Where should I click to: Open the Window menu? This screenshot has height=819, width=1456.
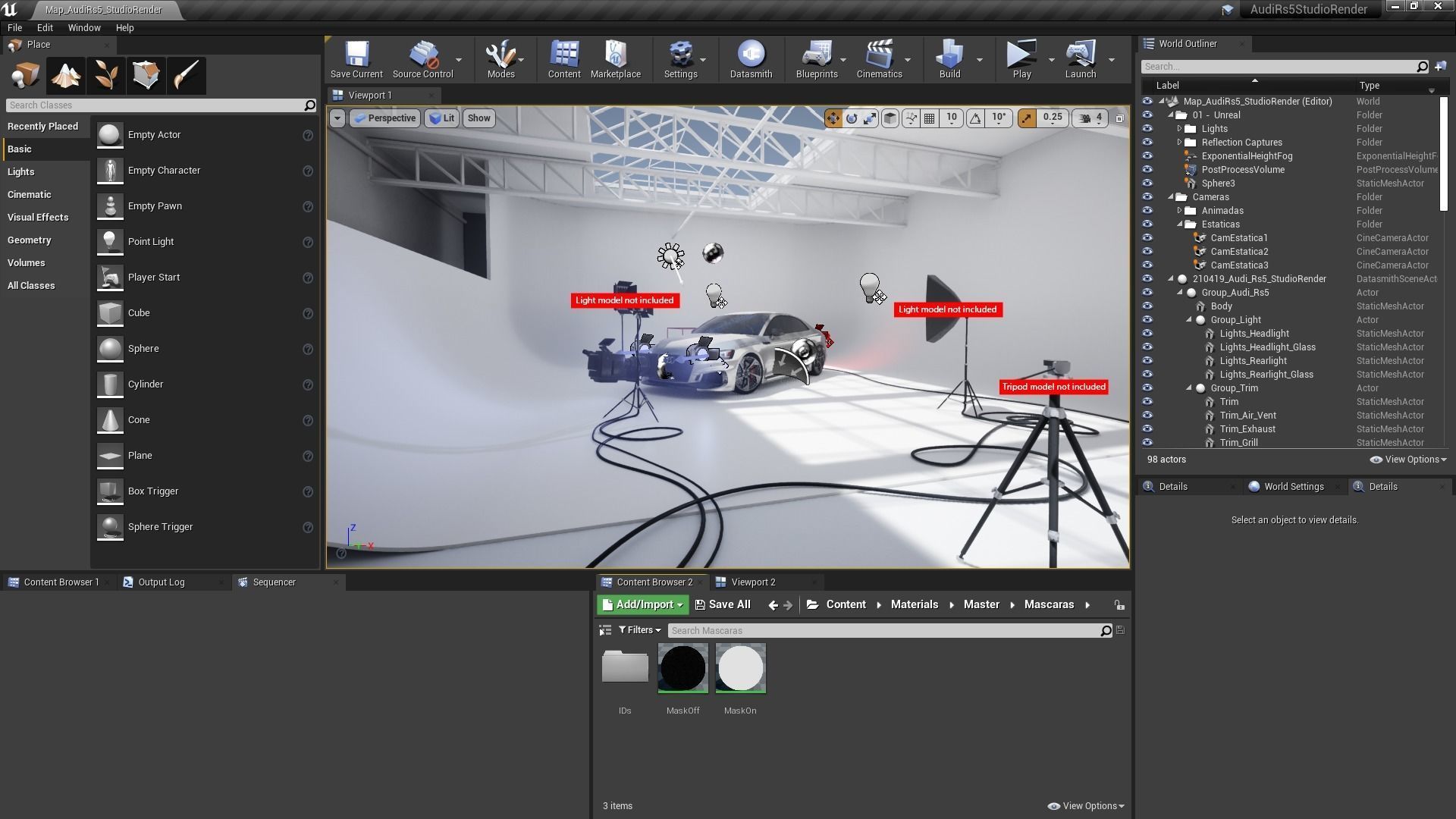click(84, 28)
